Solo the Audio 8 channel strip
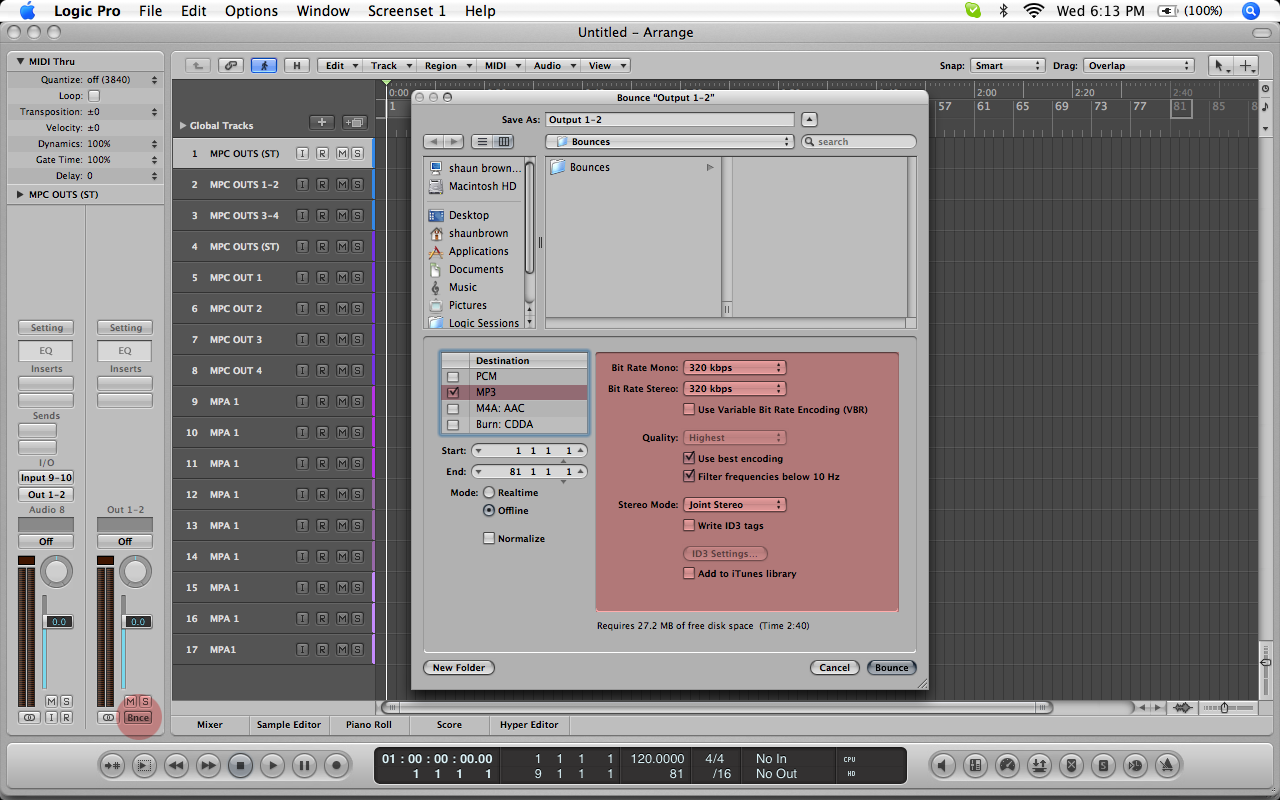1280x800 pixels. pos(67,701)
